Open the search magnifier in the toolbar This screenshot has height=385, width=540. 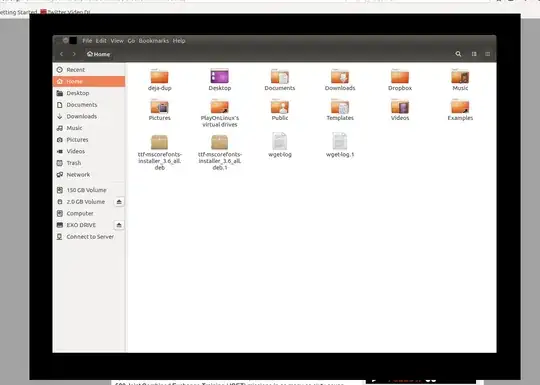coord(458,54)
